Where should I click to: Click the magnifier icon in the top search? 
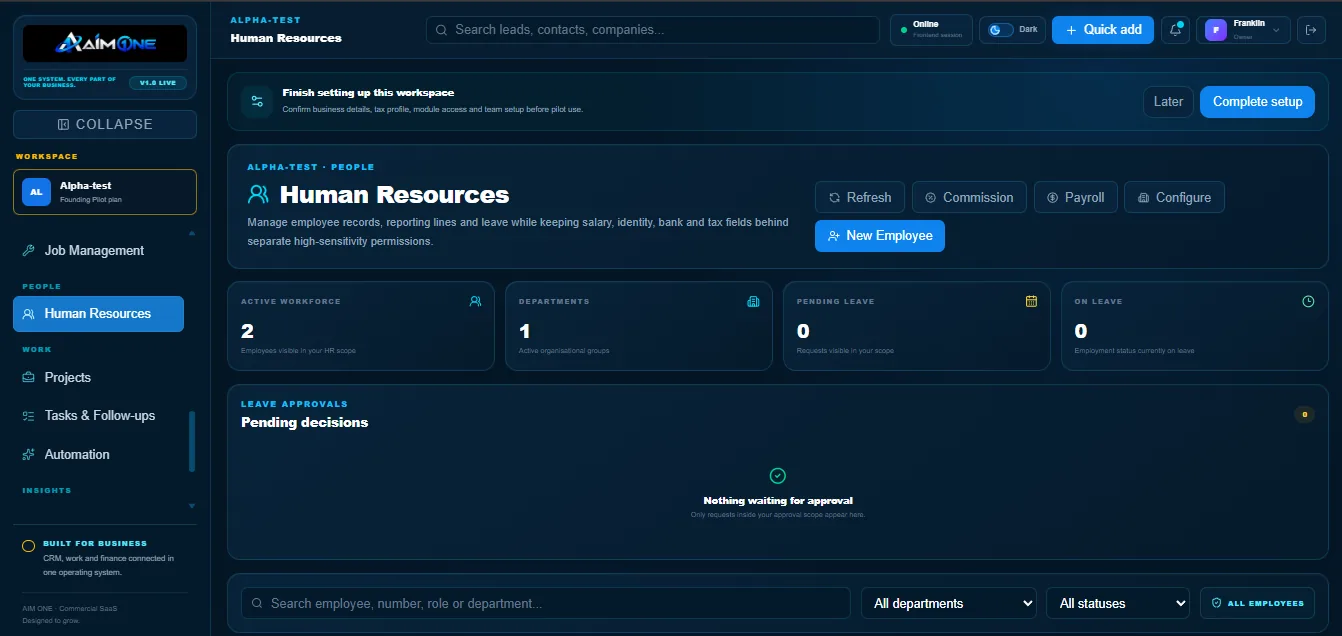(441, 30)
